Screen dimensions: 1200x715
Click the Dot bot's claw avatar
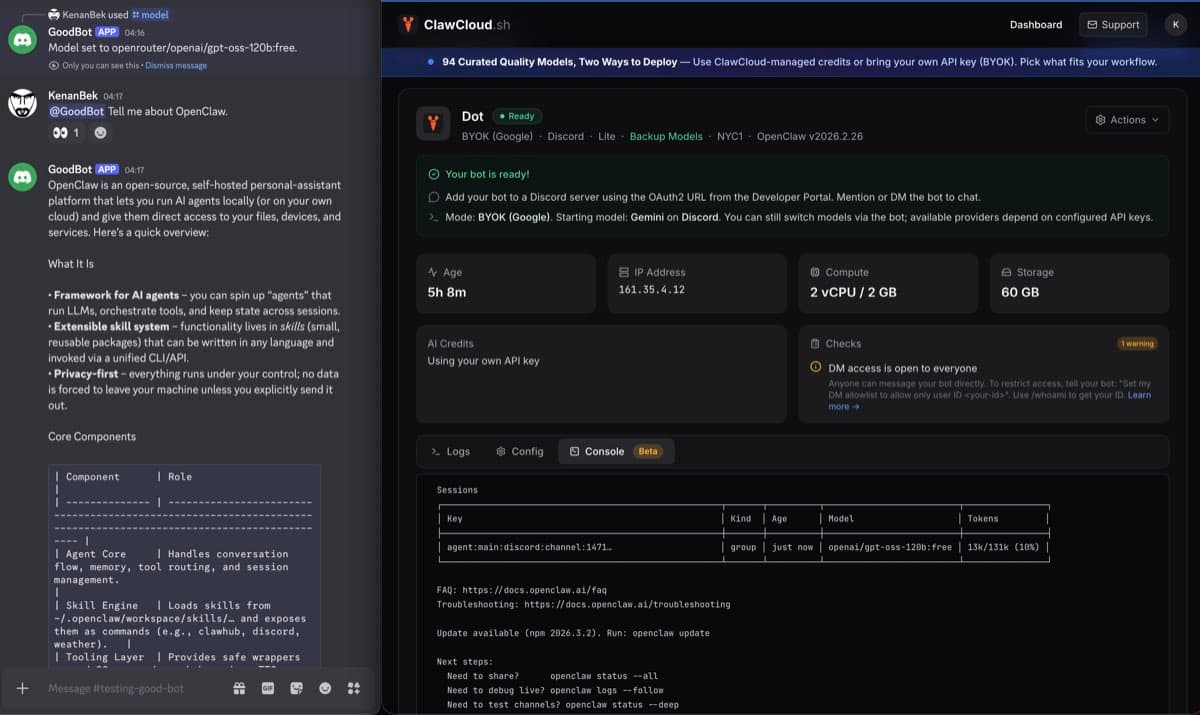(x=432, y=123)
